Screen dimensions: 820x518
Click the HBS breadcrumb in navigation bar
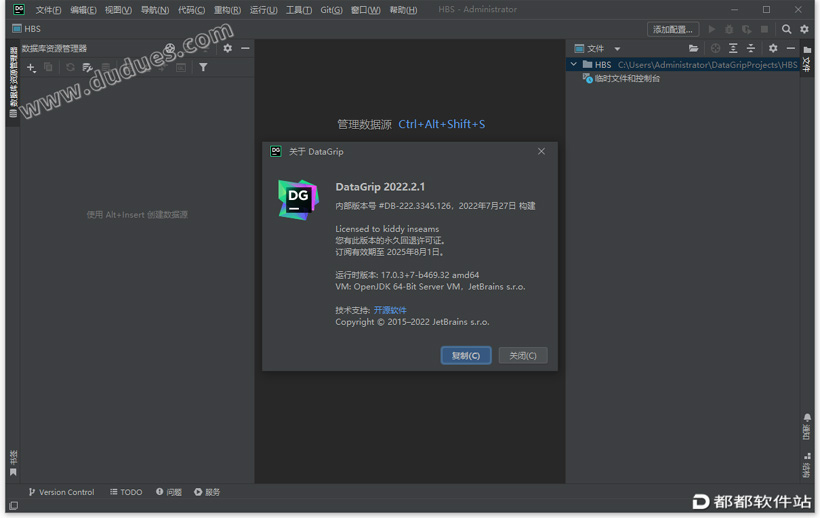coord(27,29)
